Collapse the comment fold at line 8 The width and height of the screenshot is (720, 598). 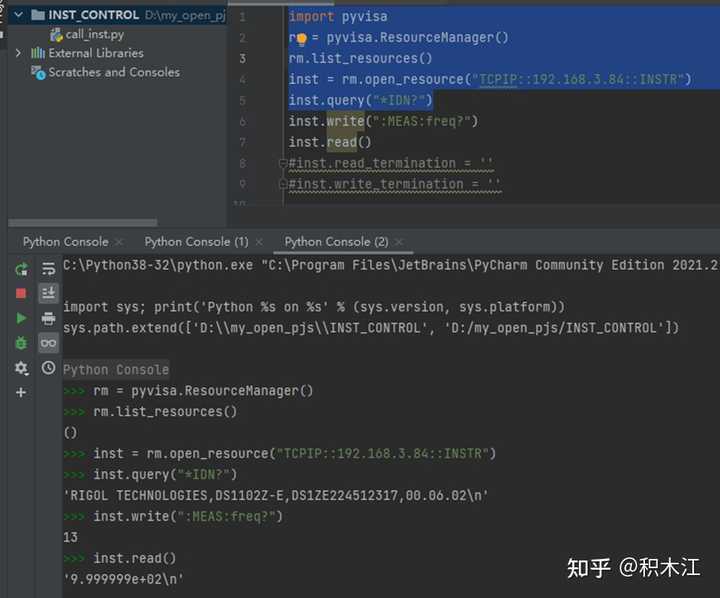click(283, 163)
